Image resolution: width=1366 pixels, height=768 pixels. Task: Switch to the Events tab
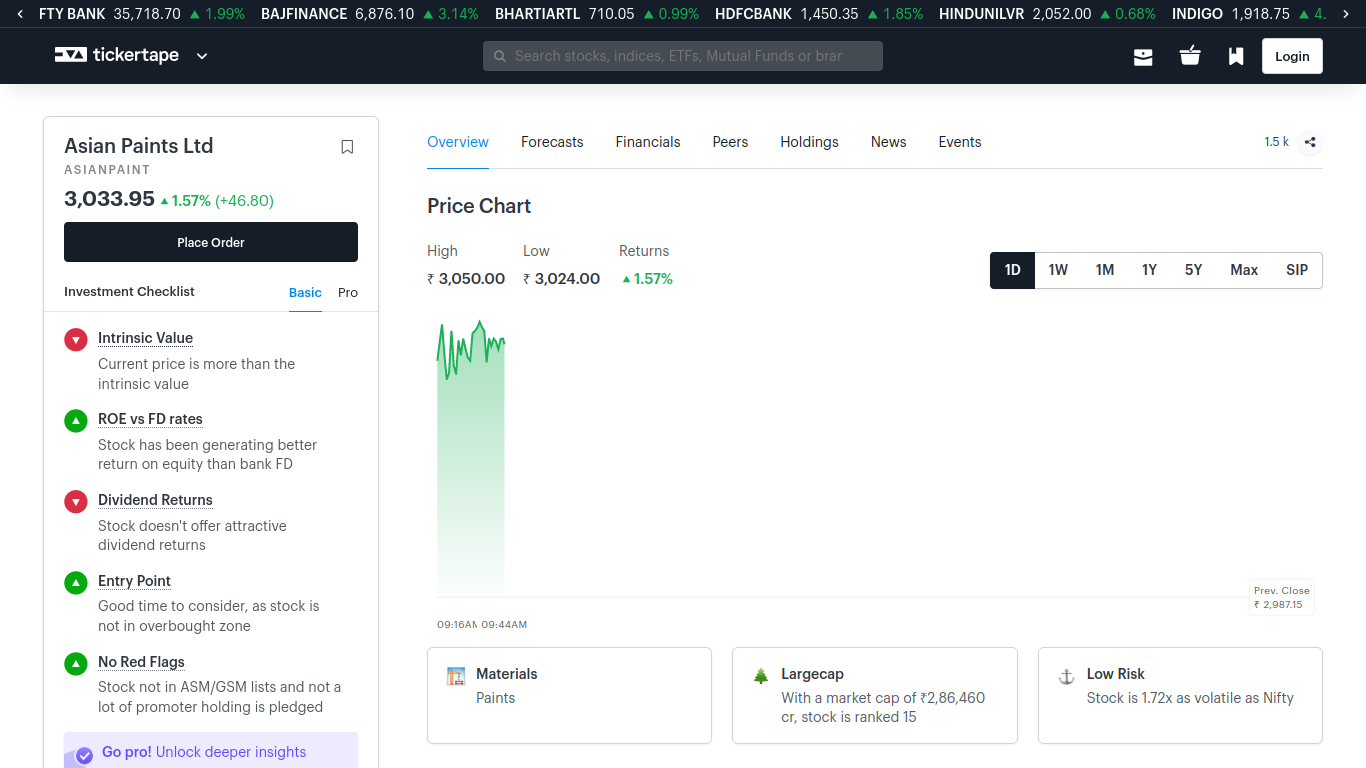point(960,142)
